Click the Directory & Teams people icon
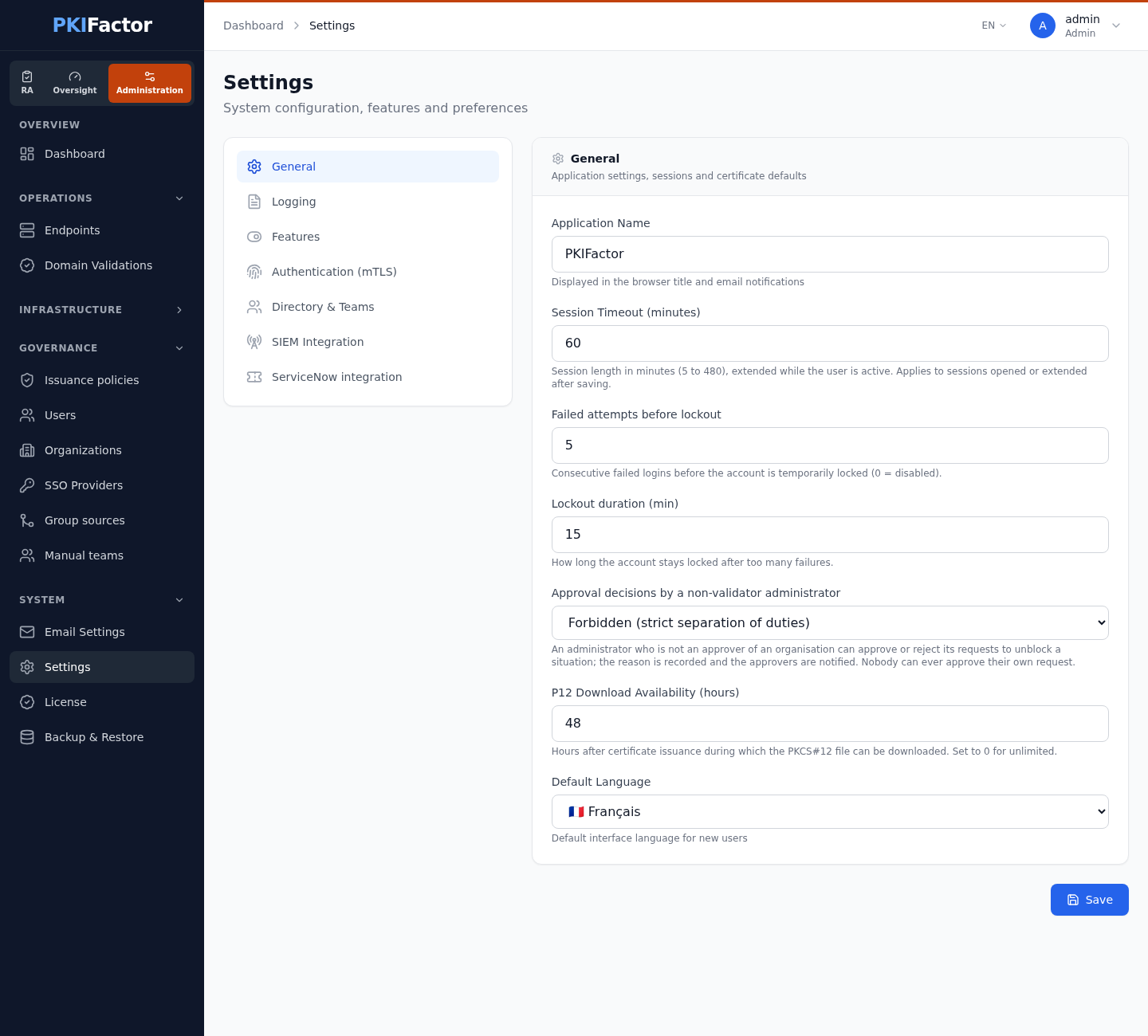 [x=254, y=307]
